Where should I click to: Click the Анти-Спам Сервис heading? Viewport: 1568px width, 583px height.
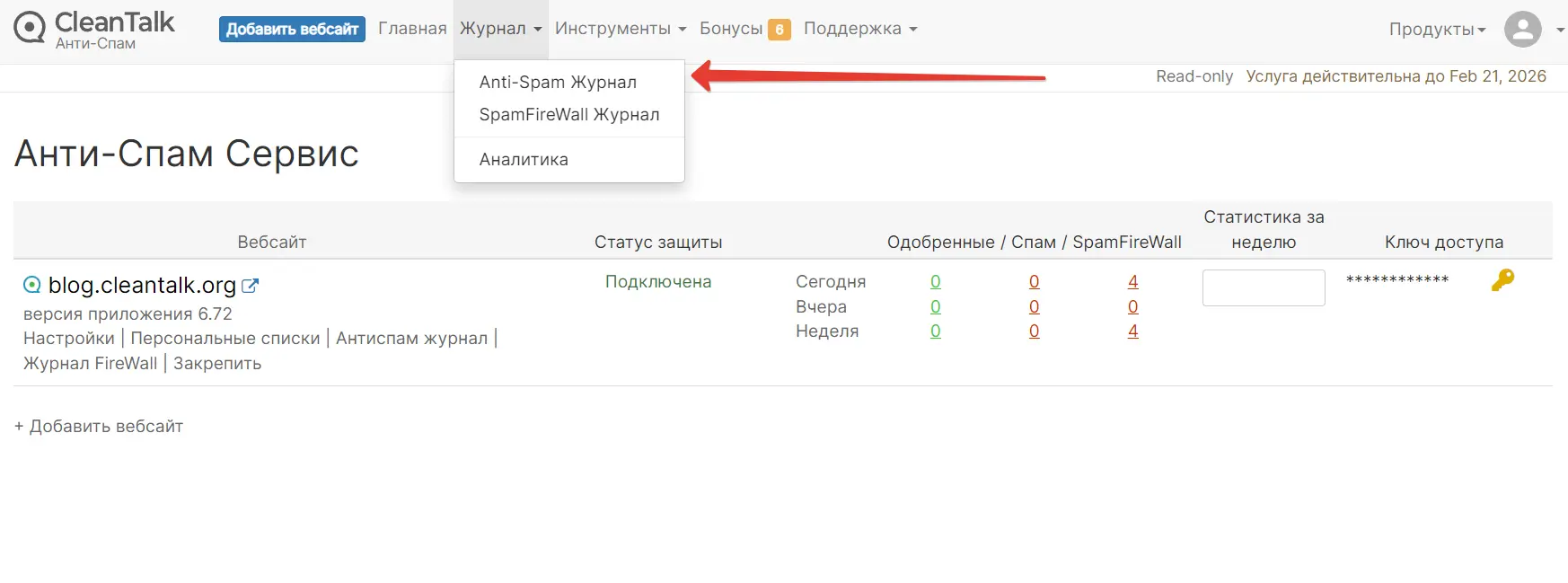click(187, 154)
